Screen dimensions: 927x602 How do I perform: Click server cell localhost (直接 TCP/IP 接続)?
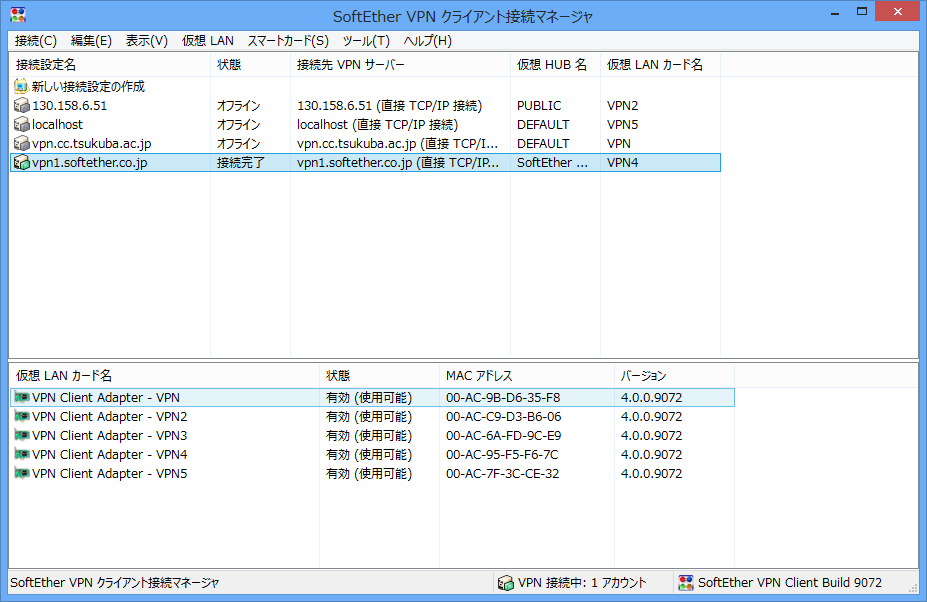click(377, 124)
